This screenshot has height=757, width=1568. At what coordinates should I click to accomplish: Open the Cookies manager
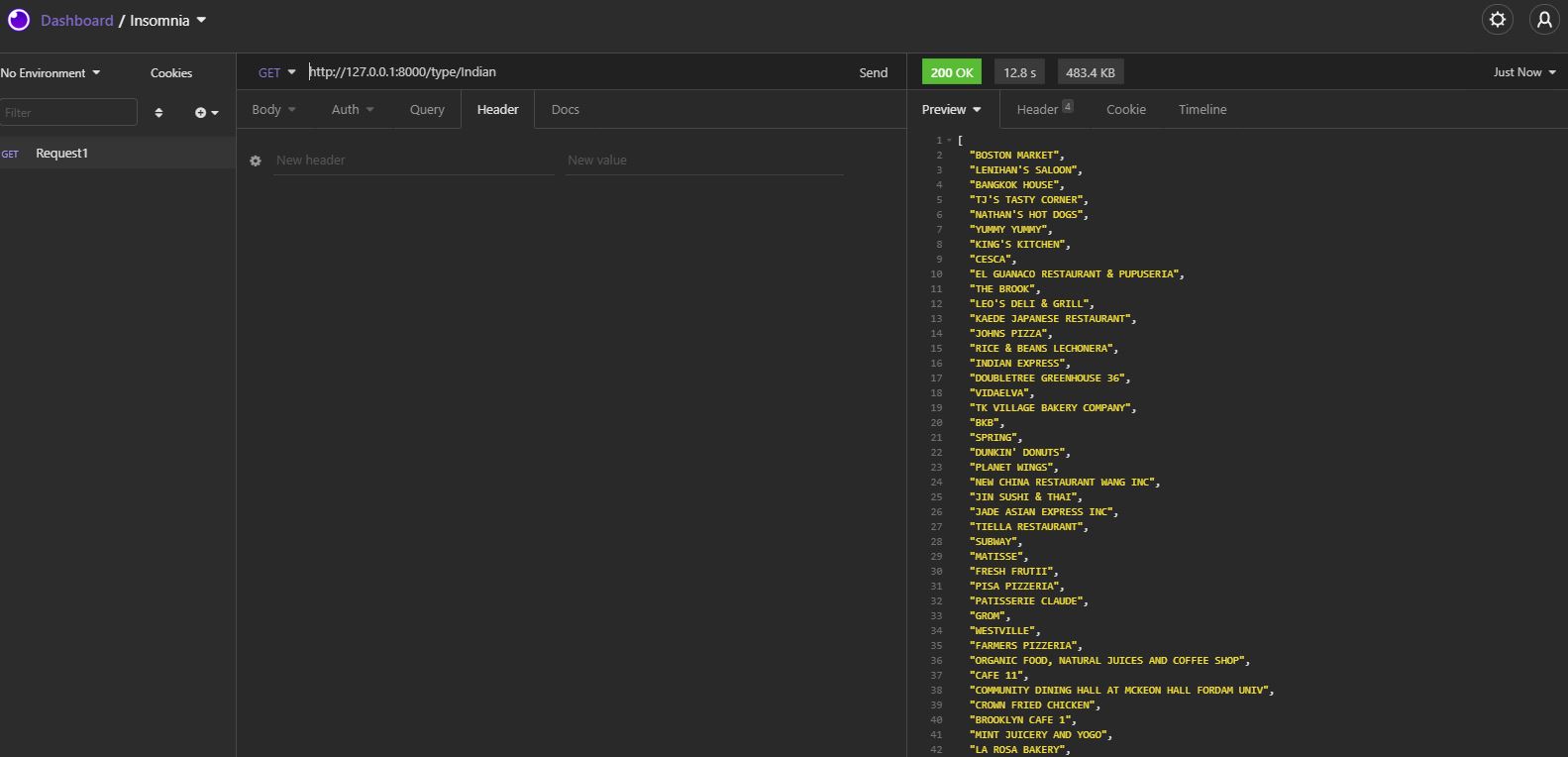[171, 73]
